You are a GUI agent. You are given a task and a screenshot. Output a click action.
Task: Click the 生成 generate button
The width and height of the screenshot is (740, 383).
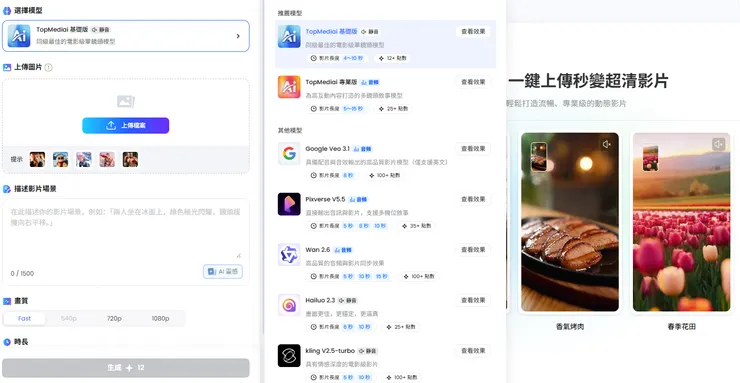click(x=126, y=368)
